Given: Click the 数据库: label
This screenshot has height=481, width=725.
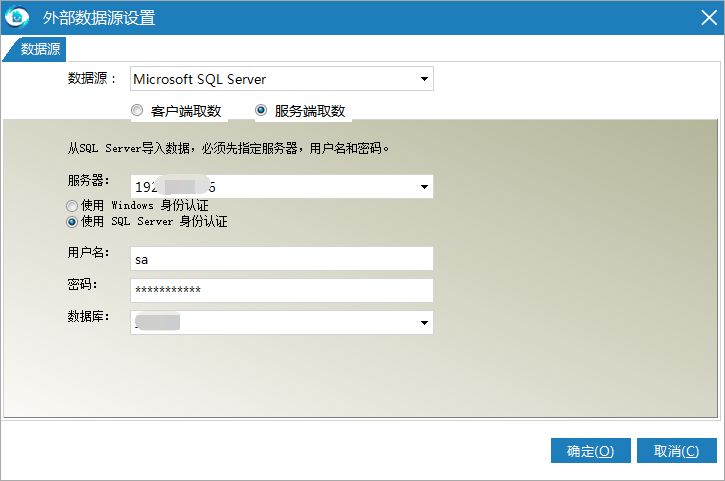Looking at the screenshot, I should point(88,316).
